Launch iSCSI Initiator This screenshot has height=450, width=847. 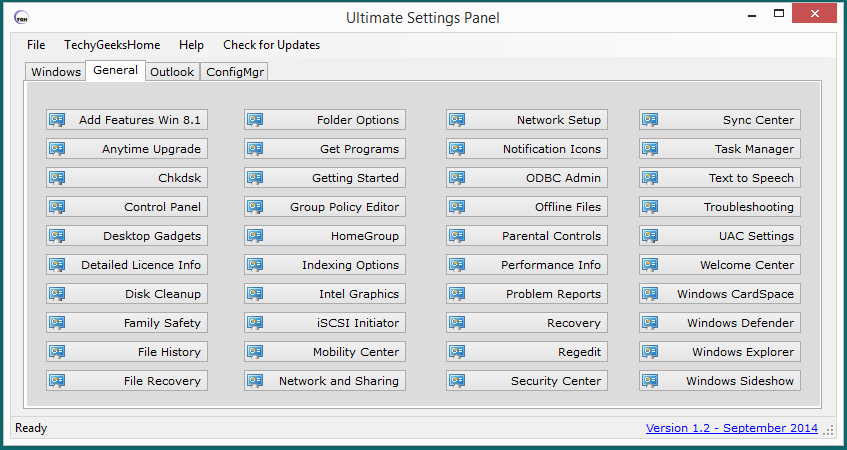325,323
